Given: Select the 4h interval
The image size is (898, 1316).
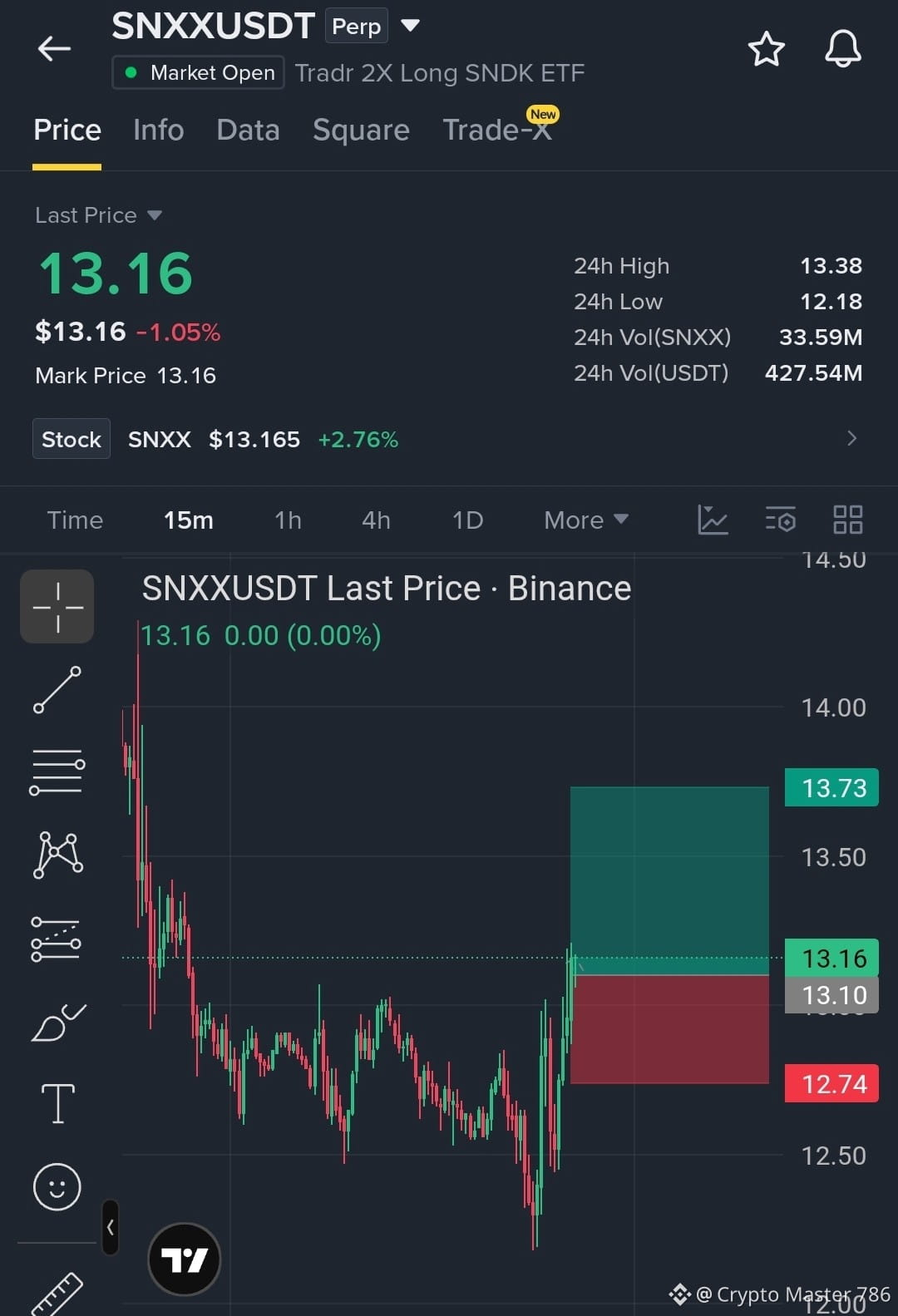Looking at the screenshot, I should 376,520.
